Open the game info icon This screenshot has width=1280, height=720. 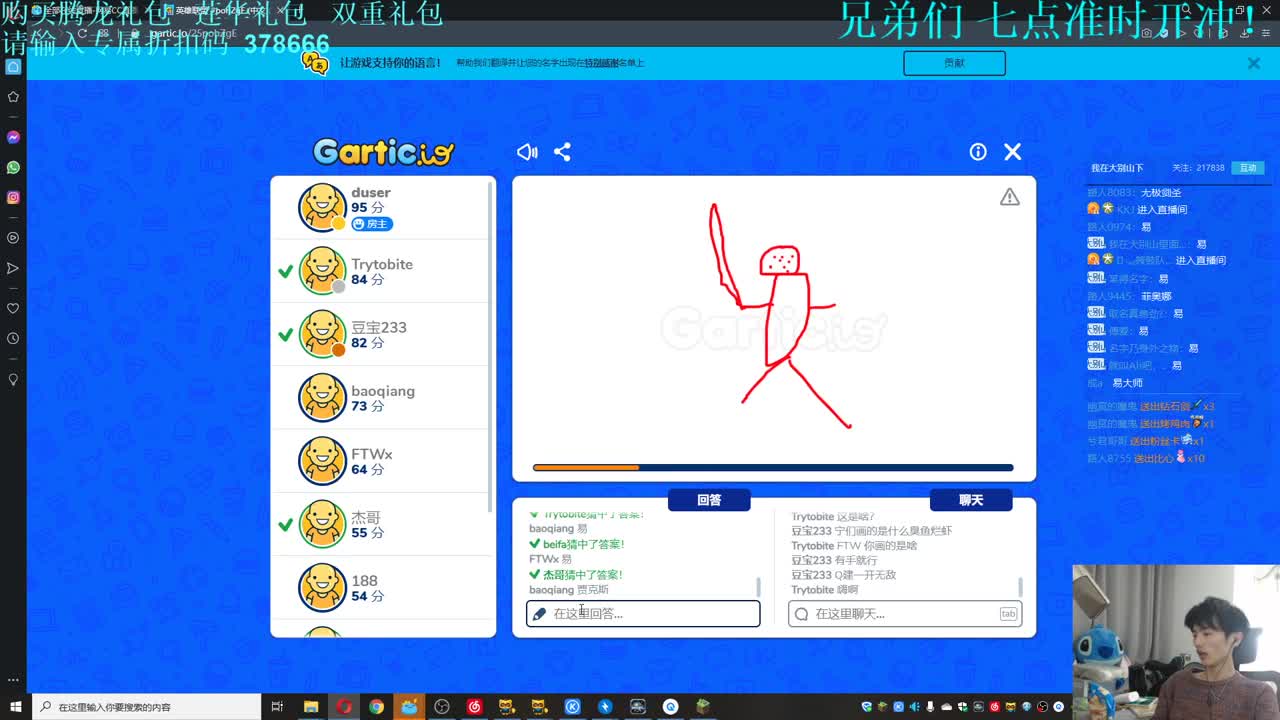[978, 152]
